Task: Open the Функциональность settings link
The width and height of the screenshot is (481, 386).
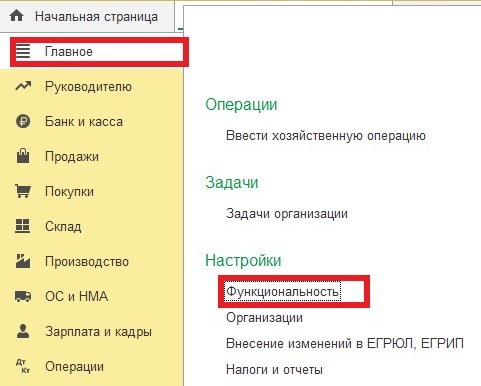Action: coord(282,292)
